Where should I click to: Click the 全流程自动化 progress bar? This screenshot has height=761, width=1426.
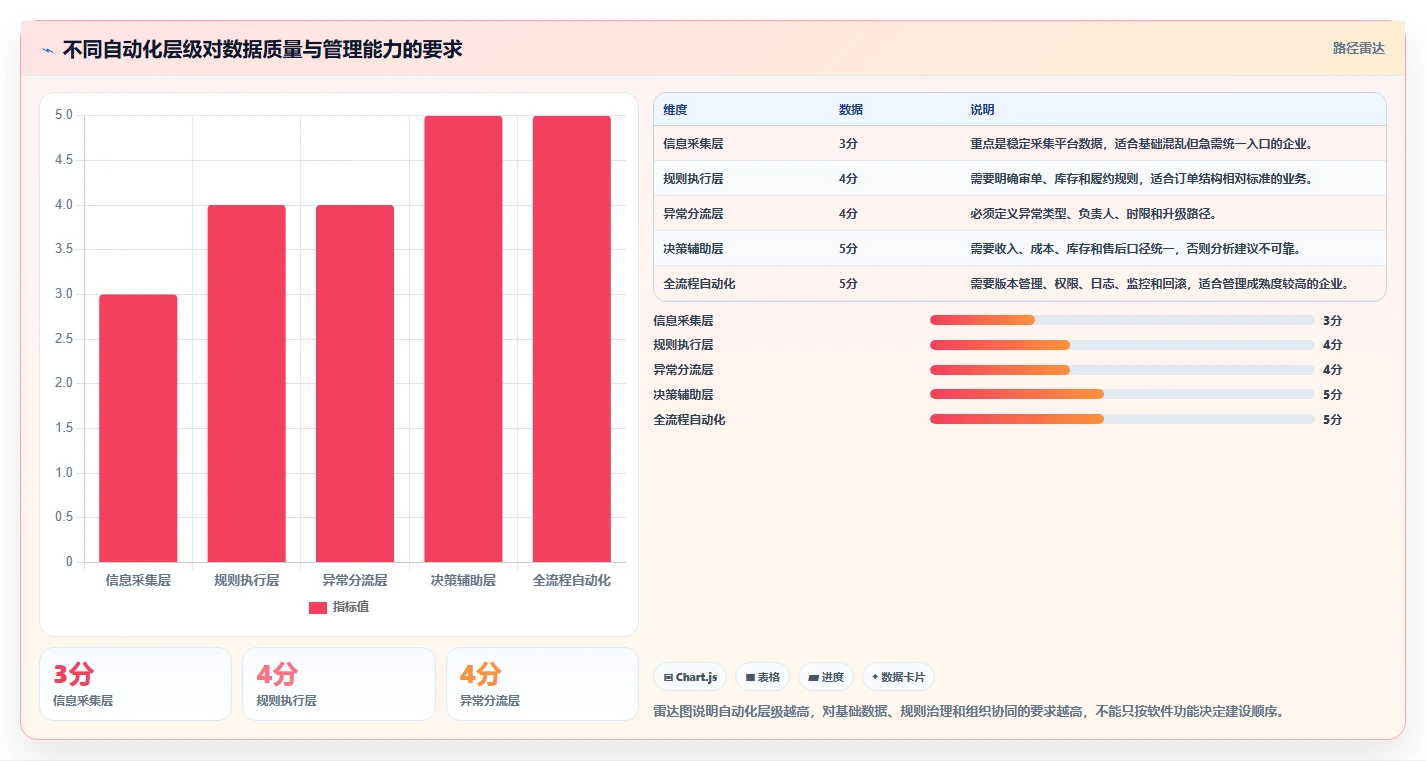[x=1122, y=419]
